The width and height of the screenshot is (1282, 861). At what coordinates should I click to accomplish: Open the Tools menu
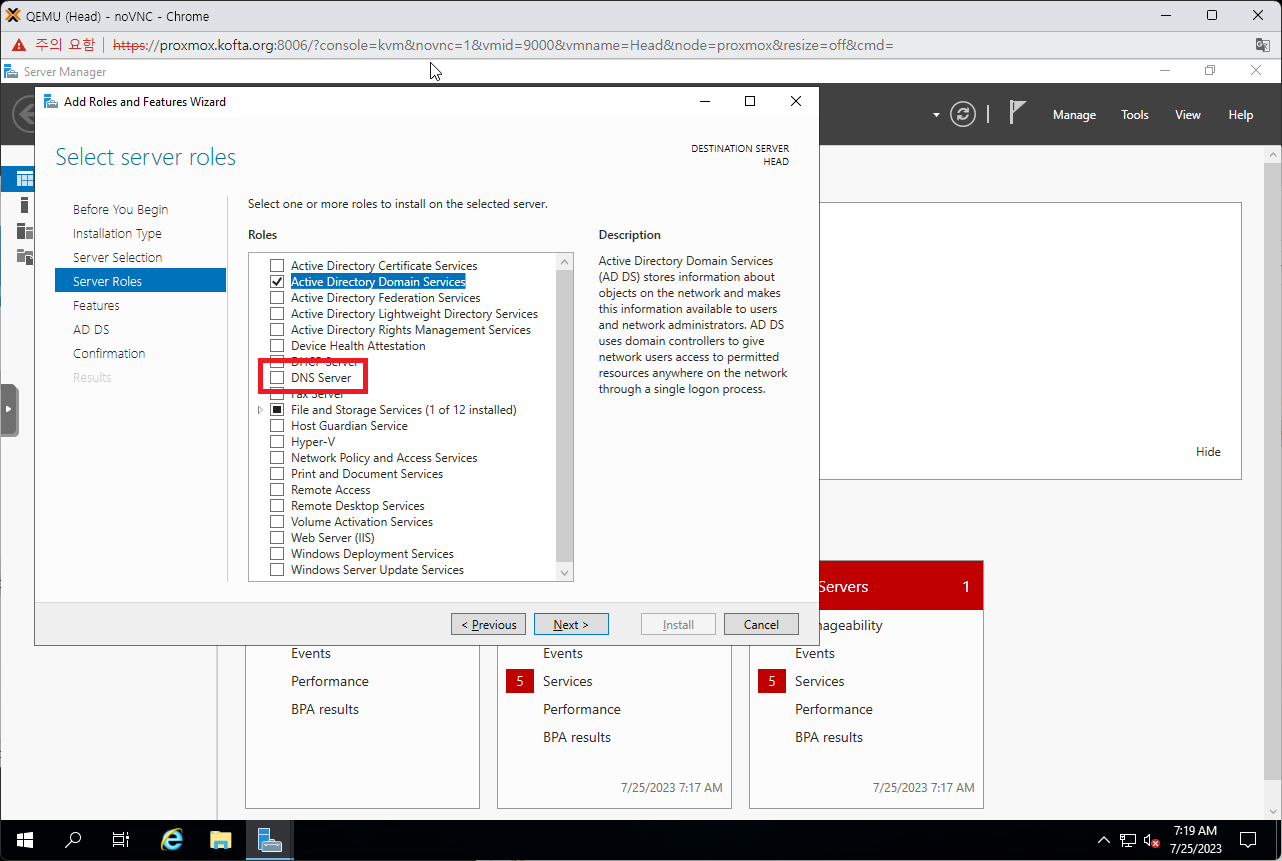(x=1134, y=114)
